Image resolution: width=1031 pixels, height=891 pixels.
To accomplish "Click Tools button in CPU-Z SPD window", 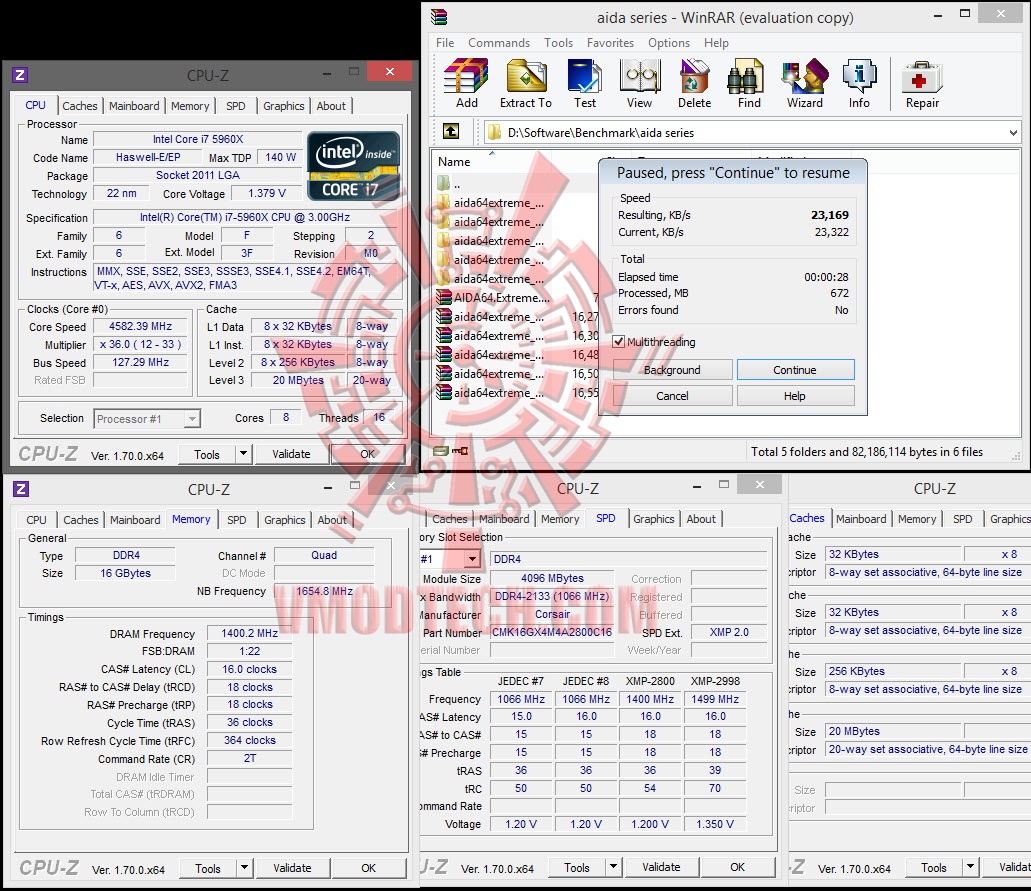I will point(577,867).
